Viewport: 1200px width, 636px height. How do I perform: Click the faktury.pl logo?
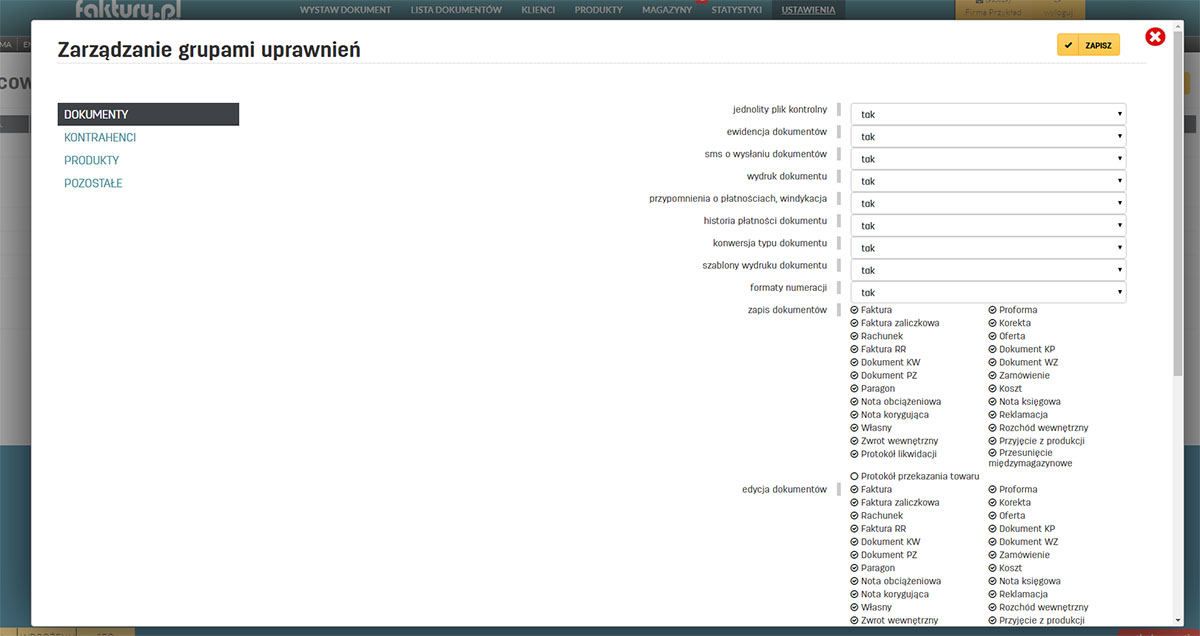point(130,10)
